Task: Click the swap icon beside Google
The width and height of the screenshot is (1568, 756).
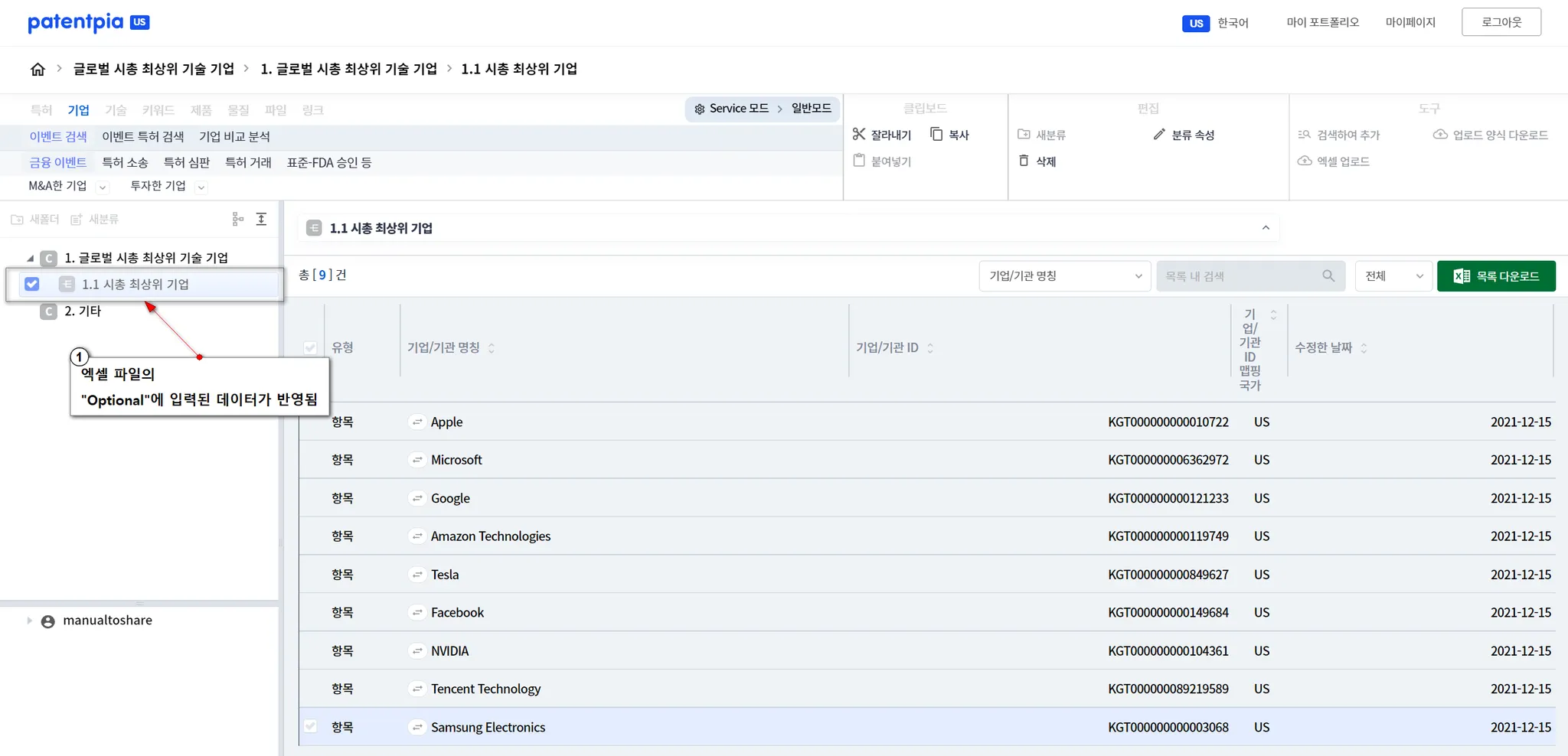Action: pos(417,498)
